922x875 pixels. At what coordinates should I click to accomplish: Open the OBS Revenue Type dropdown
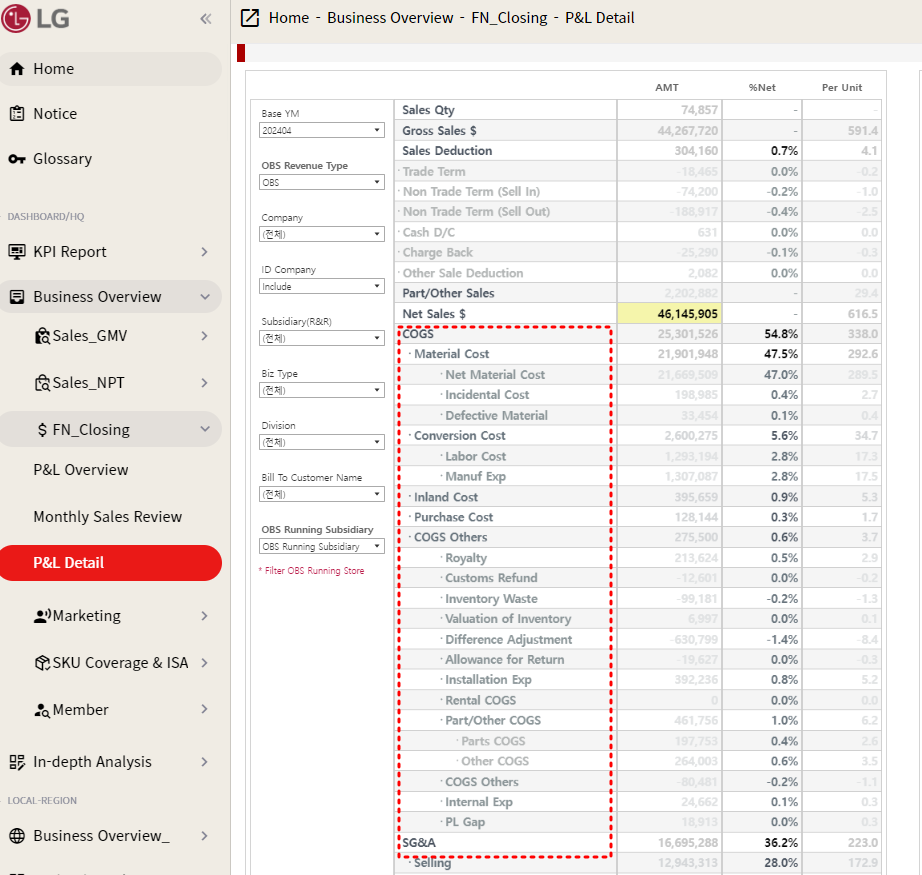tap(321, 182)
